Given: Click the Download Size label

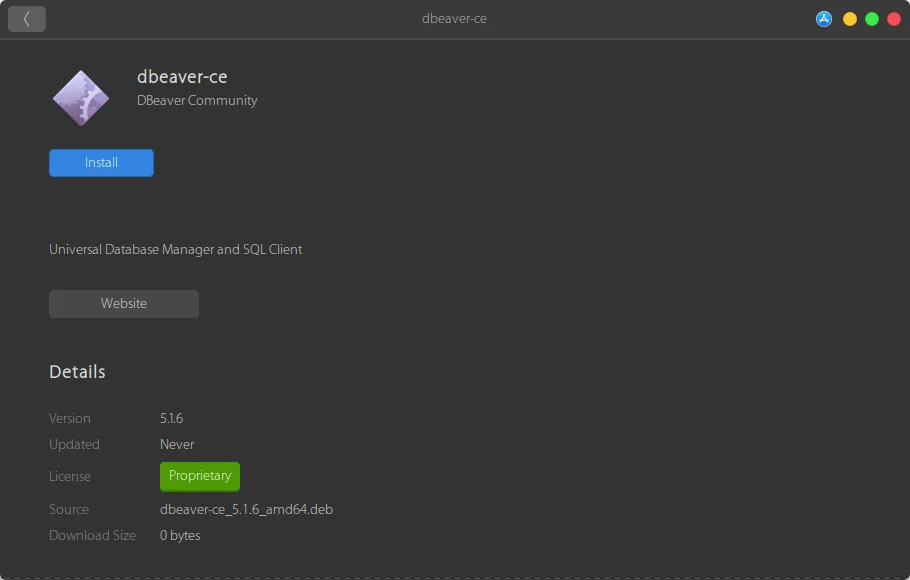Looking at the screenshot, I should tap(92, 536).
